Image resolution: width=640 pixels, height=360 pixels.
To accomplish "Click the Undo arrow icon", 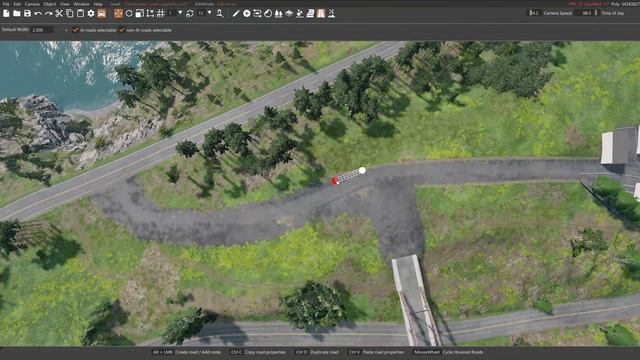I will coord(38,13).
